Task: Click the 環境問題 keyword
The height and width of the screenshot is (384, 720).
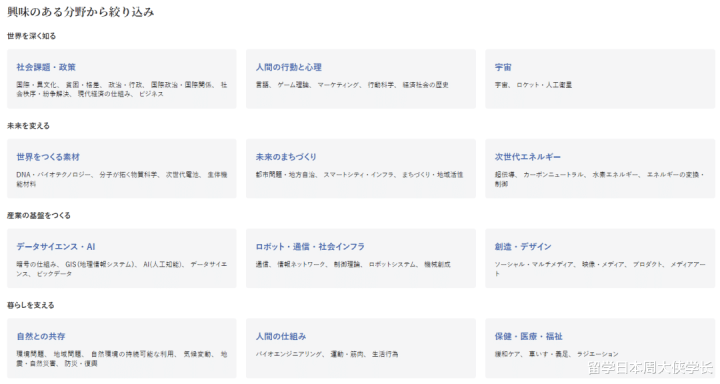Action: 30,354
